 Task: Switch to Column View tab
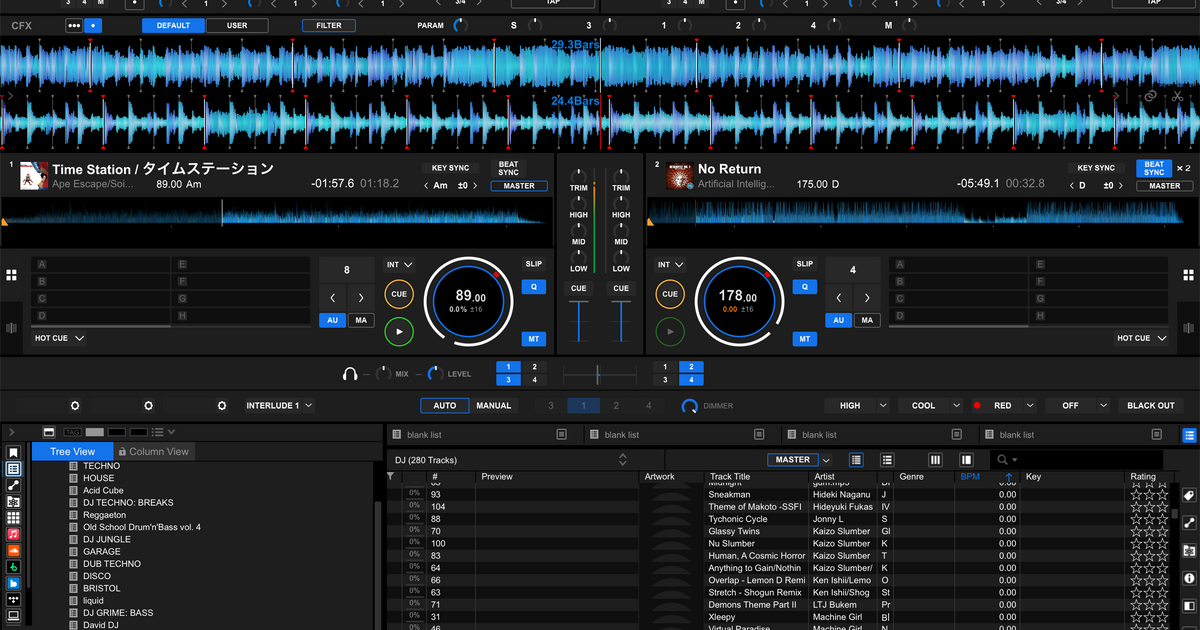155,451
